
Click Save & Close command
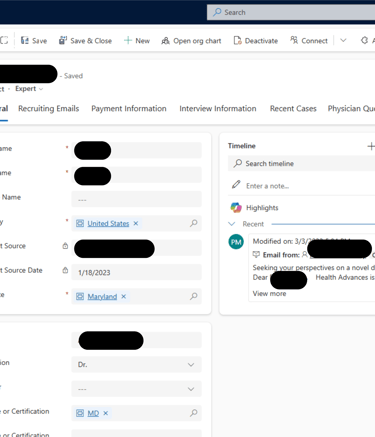click(x=85, y=41)
